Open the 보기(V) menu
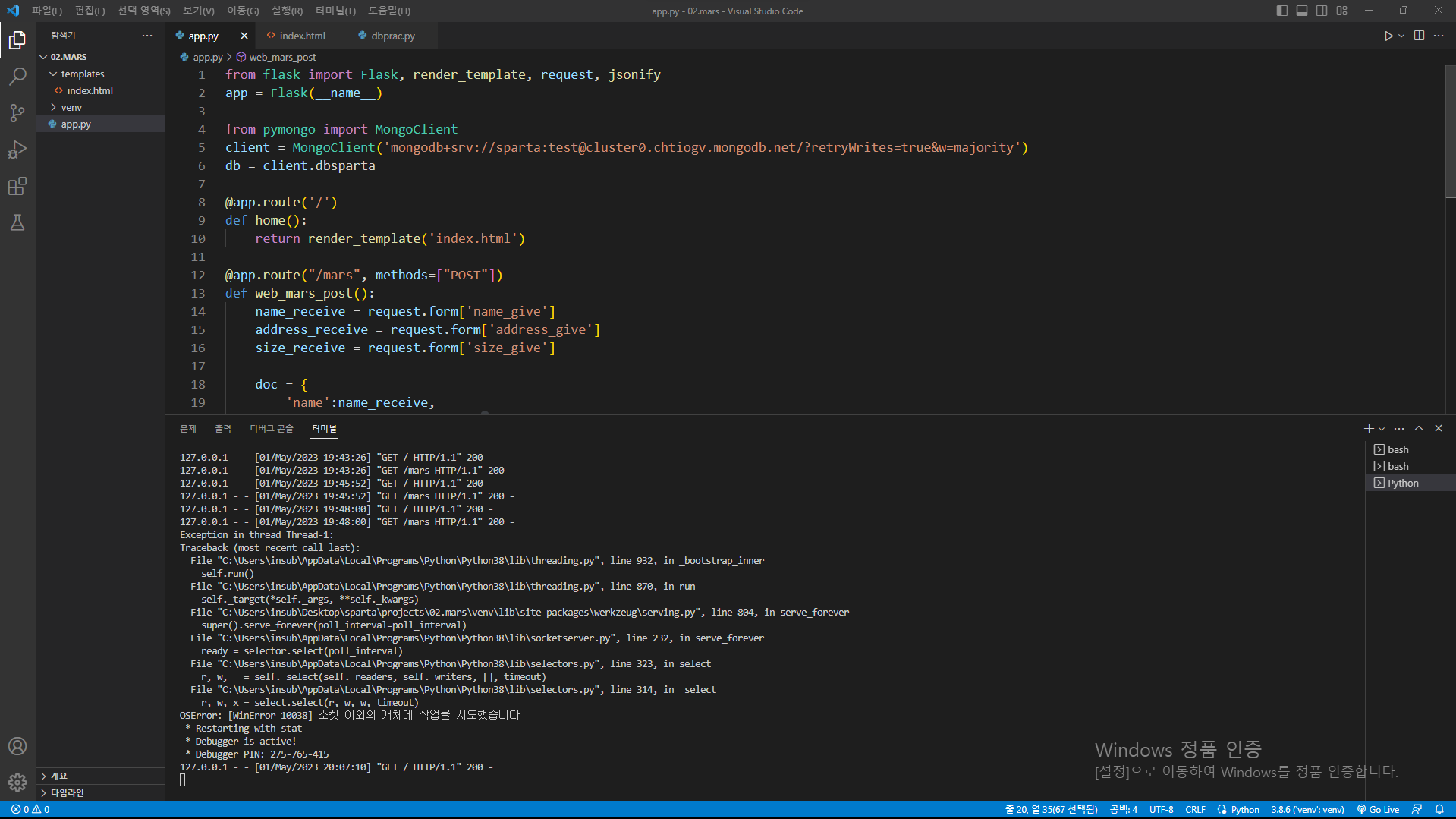 (199, 11)
